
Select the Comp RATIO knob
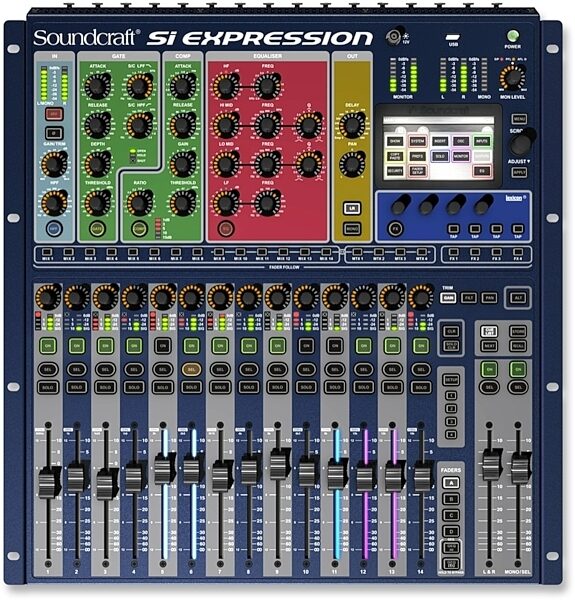(x=139, y=202)
